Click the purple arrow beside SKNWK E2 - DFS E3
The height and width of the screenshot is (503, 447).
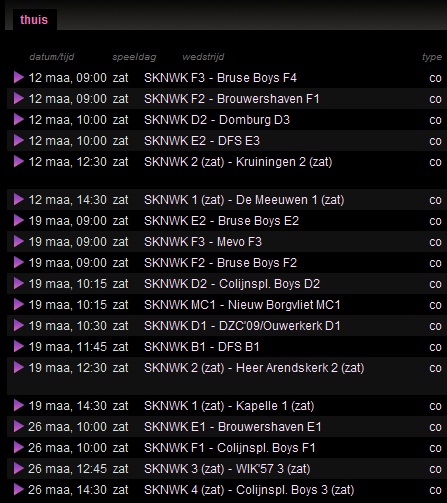coord(19,141)
